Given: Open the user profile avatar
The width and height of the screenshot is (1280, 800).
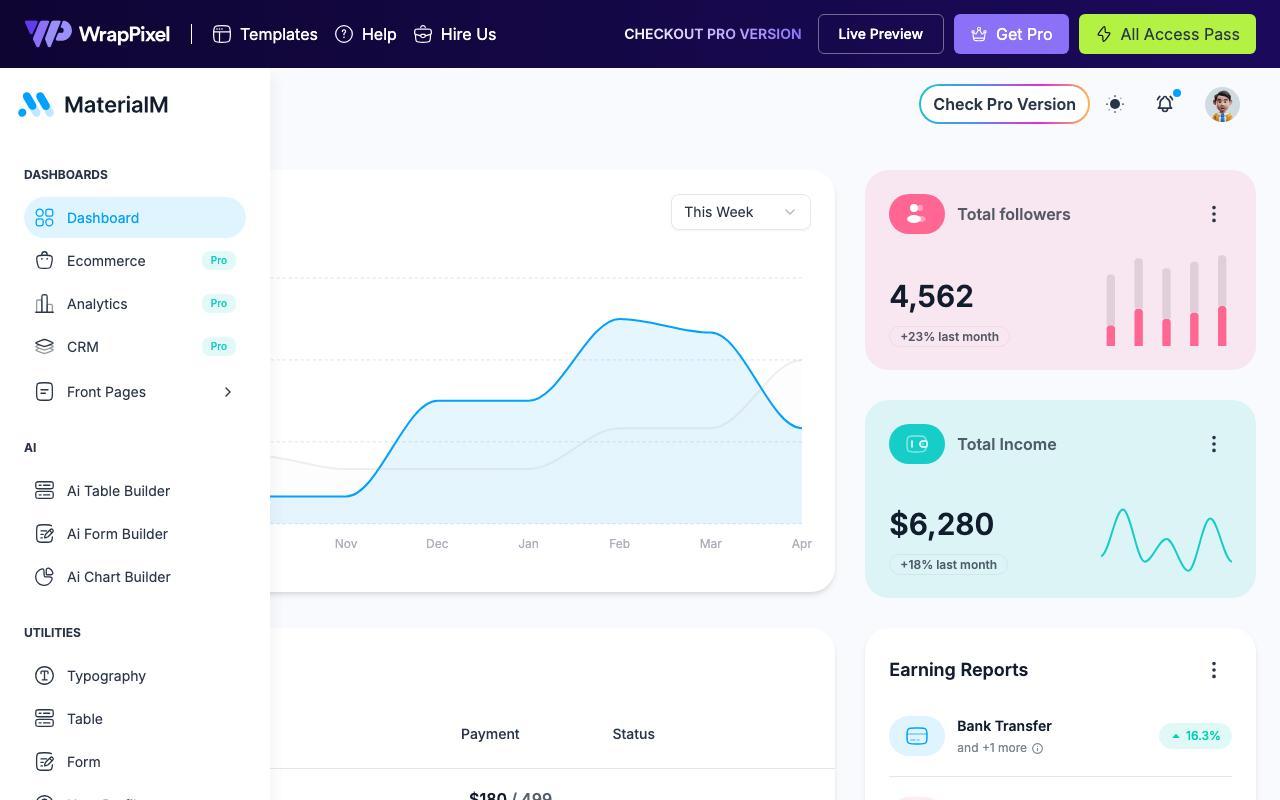Looking at the screenshot, I should click(x=1222, y=104).
